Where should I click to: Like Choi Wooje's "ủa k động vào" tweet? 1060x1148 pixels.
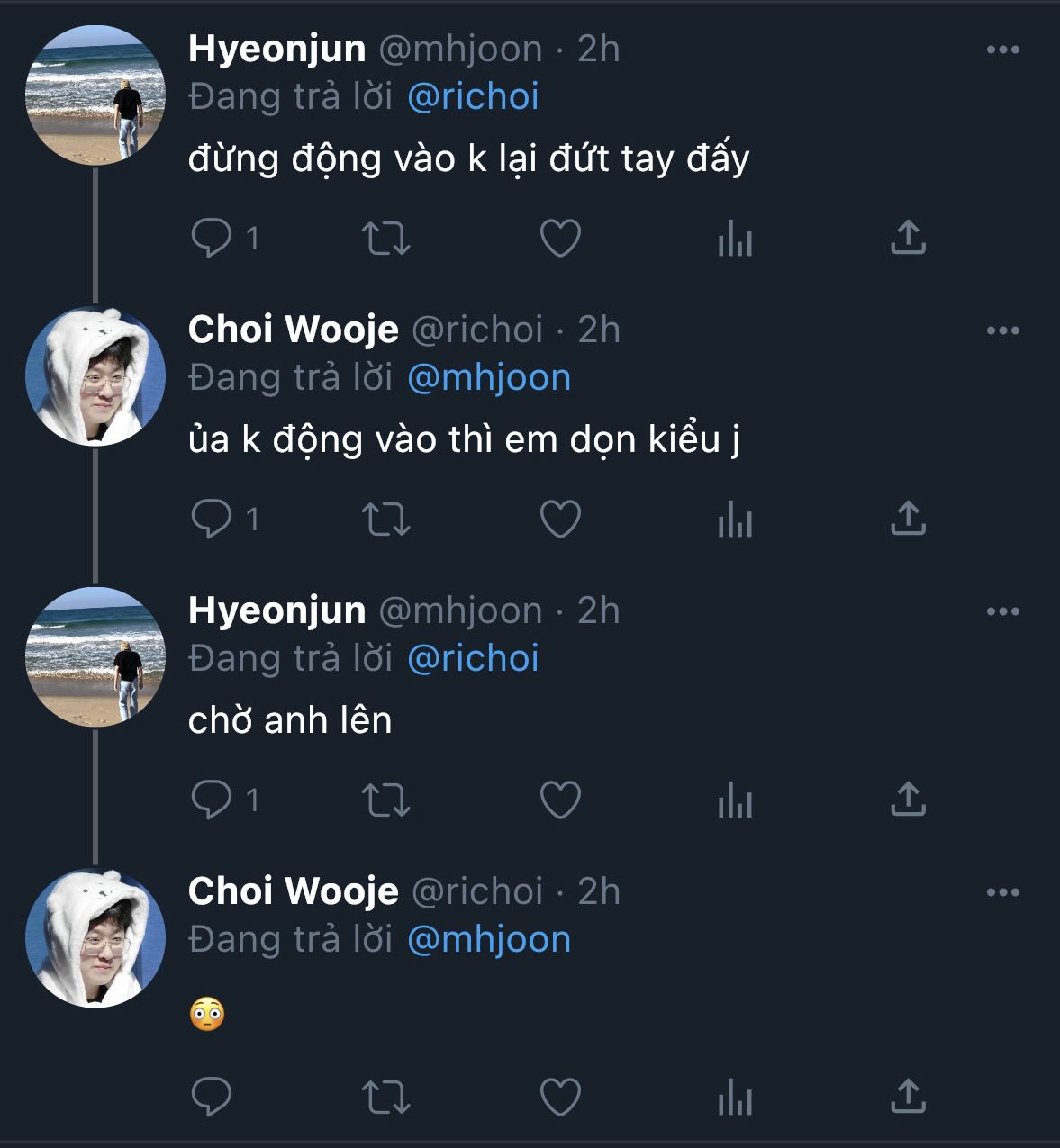(x=560, y=520)
